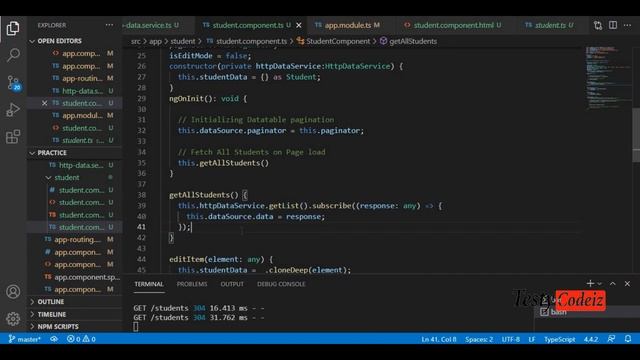
Task: Click the student breadcrumb folder
Action: [x=182, y=41]
